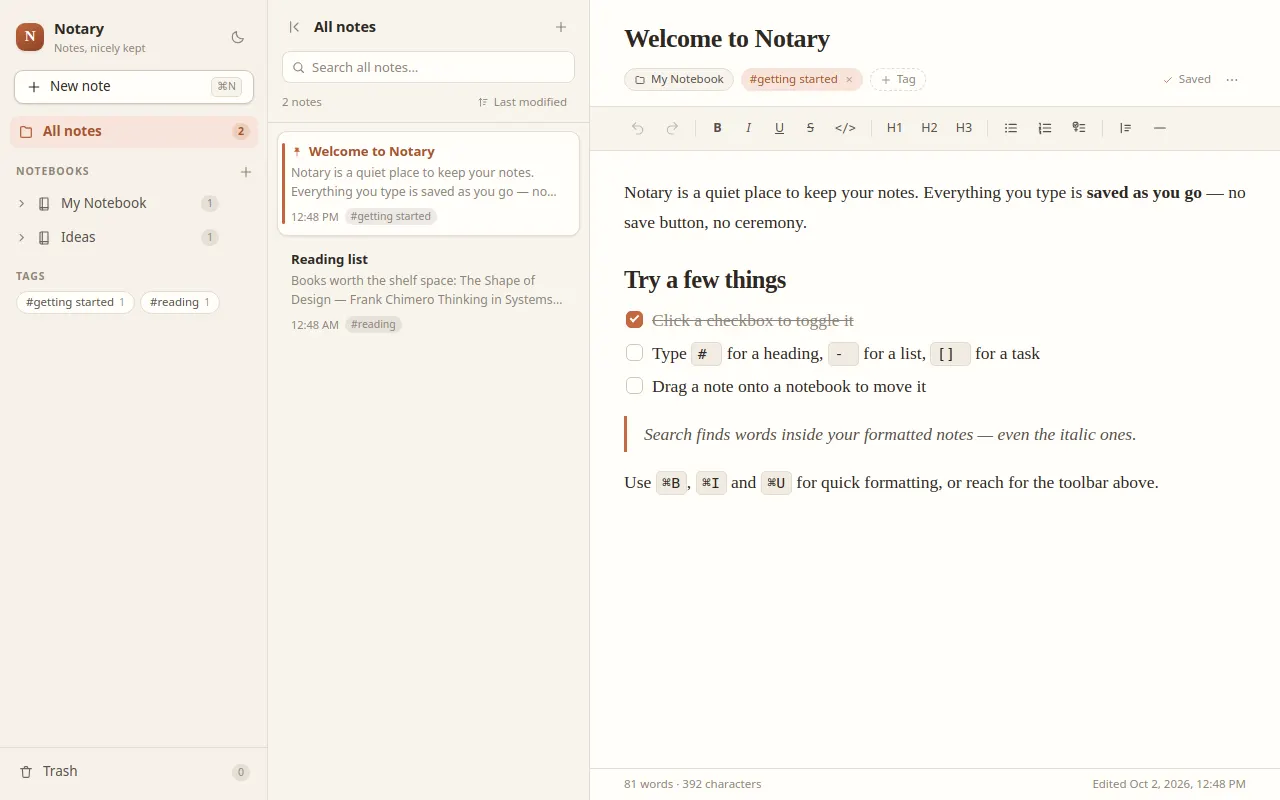Insert a task checklist
Viewport: 1280px width, 800px height.
(1079, 128)
